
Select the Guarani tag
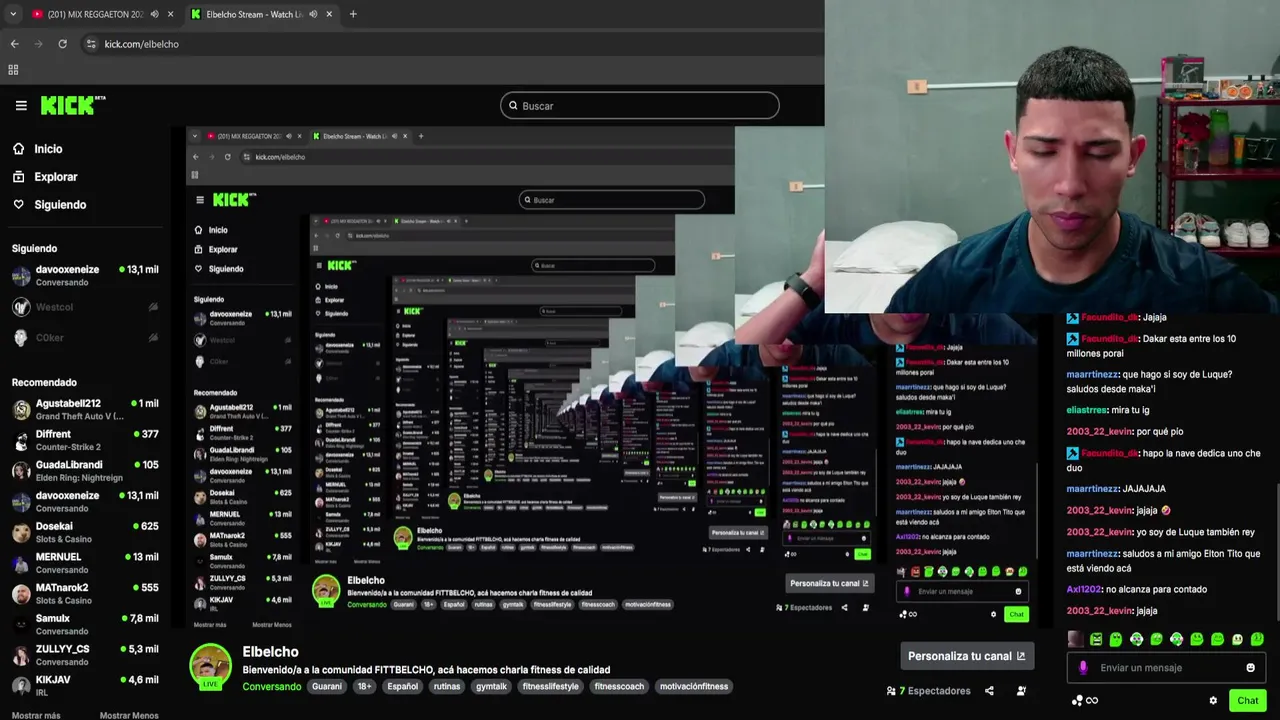[327, 687]
